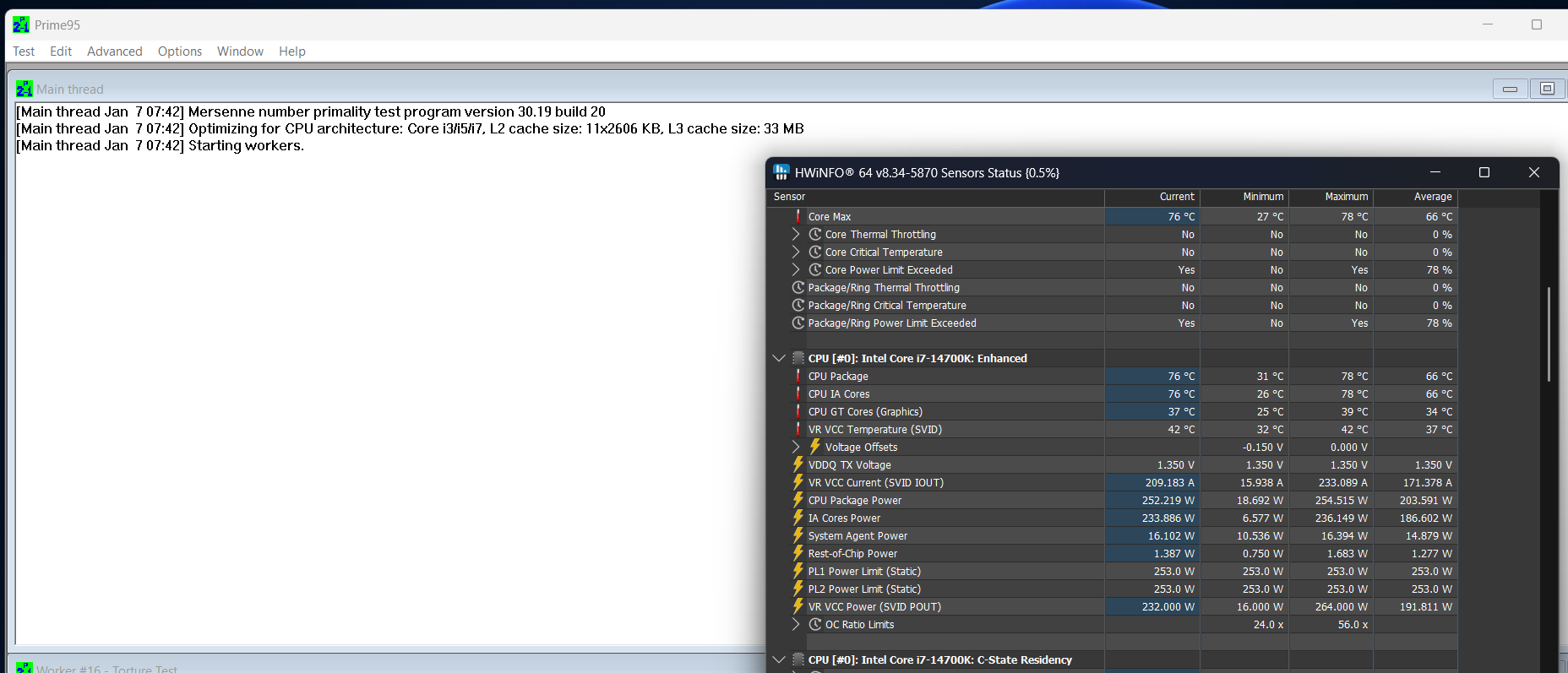The width and height of the screenshot is (1568, 673).
Task: Expand the Voltage Offsets row
Action: pos(796,447)
